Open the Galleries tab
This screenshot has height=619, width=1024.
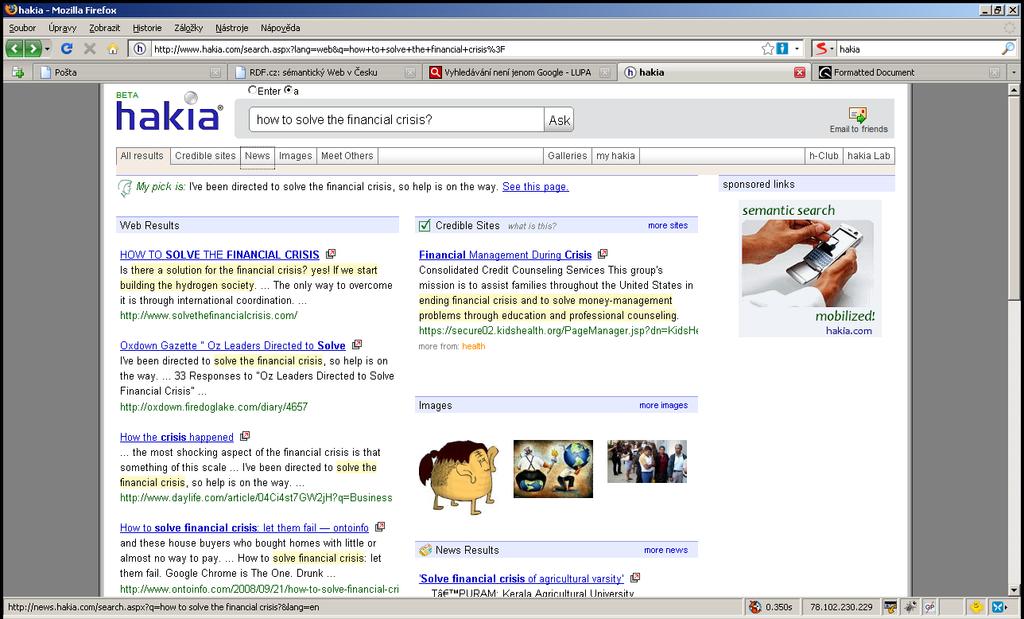(x=568, y=156)
